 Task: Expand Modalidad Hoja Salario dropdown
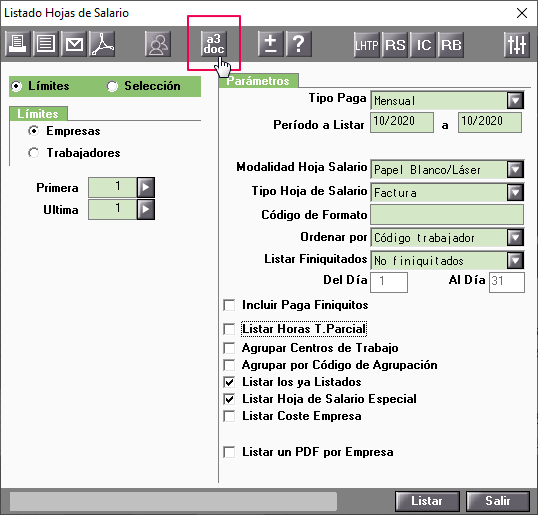coord(515,169)
